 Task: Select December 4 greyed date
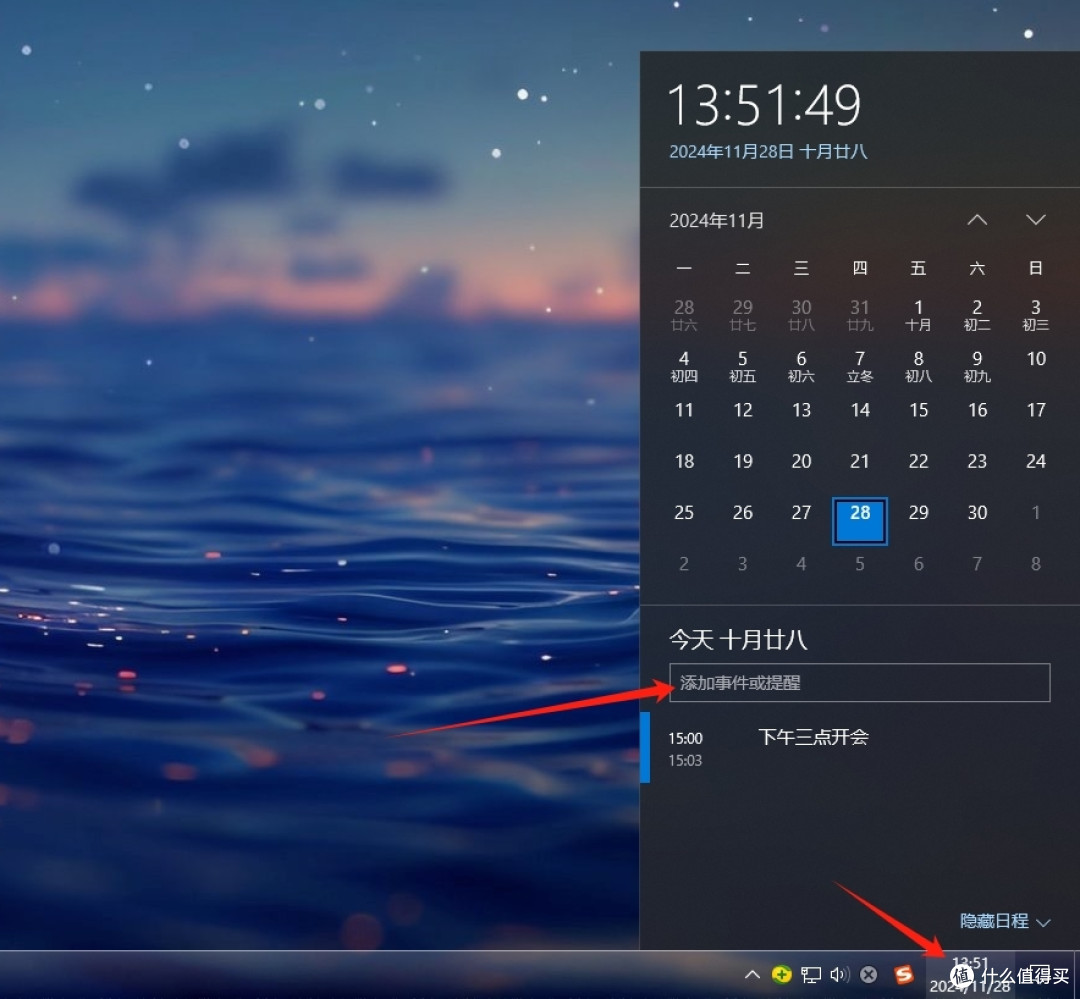point(801,564)
